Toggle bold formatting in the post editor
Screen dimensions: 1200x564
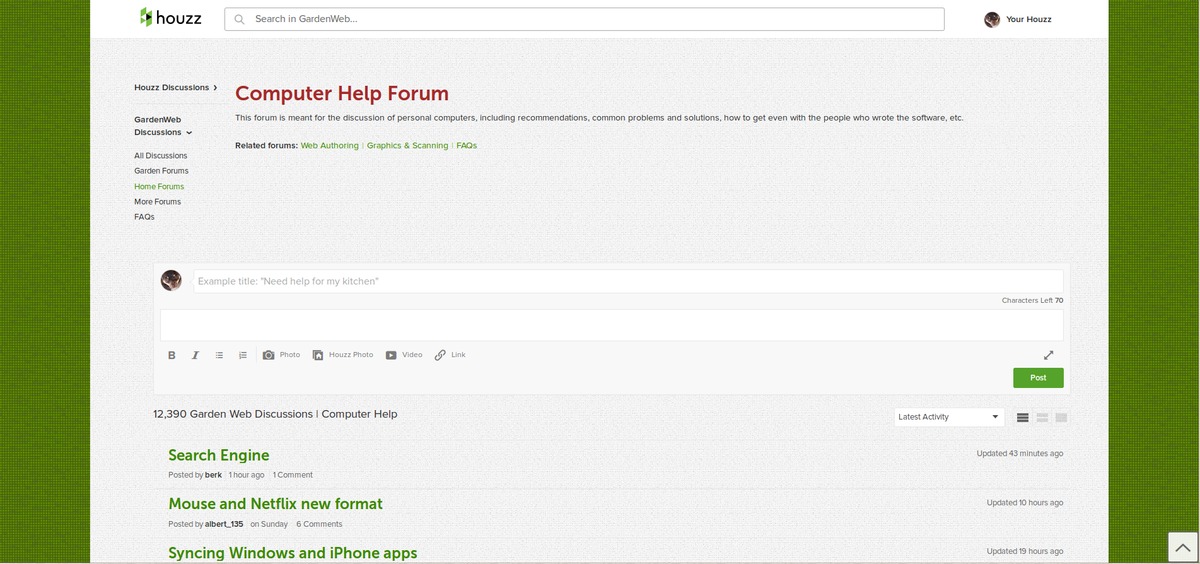tap(171, 355)
